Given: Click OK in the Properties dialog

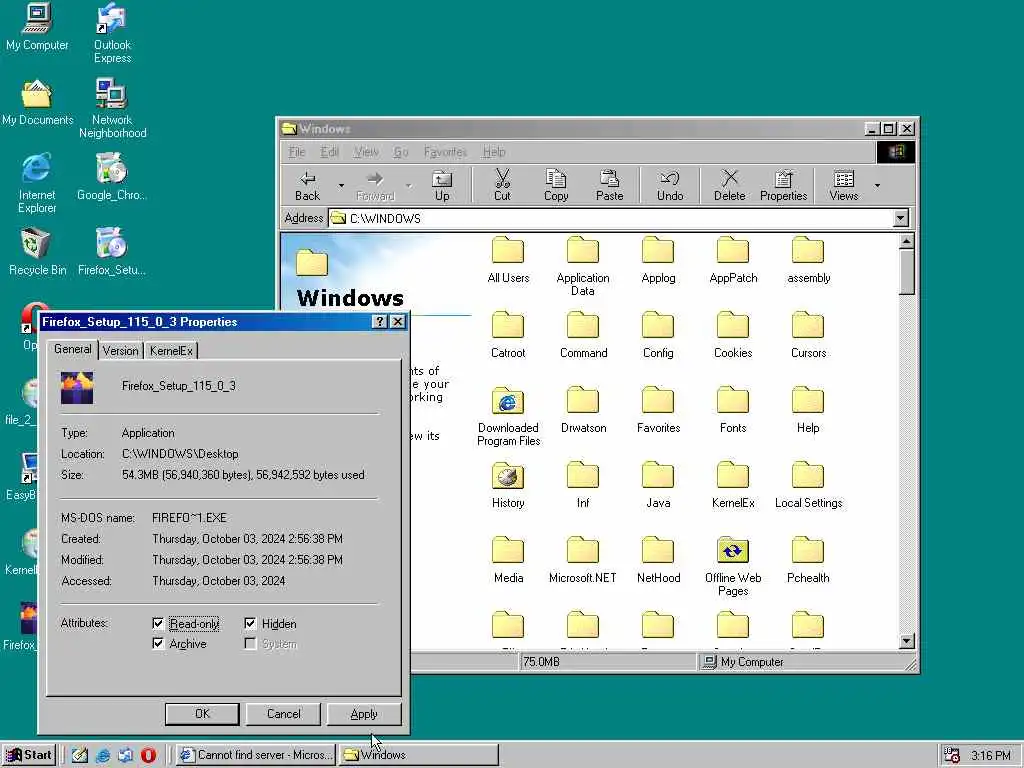Looking at the screenshot, I should [202, 714].
